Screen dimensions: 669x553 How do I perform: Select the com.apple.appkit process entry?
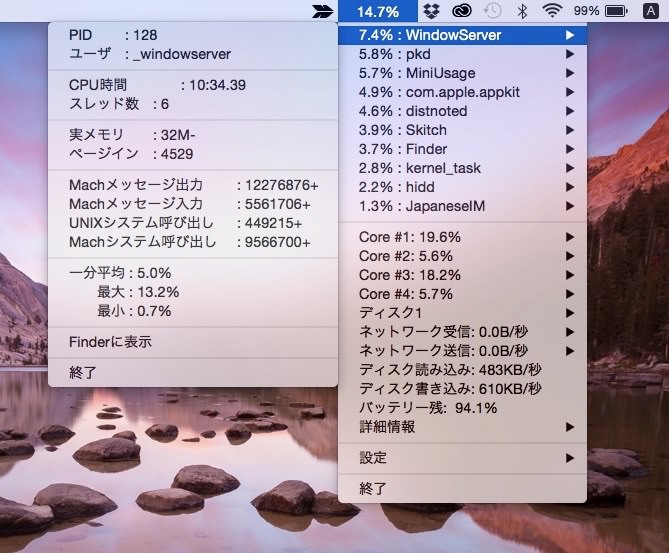click(462, 92)
